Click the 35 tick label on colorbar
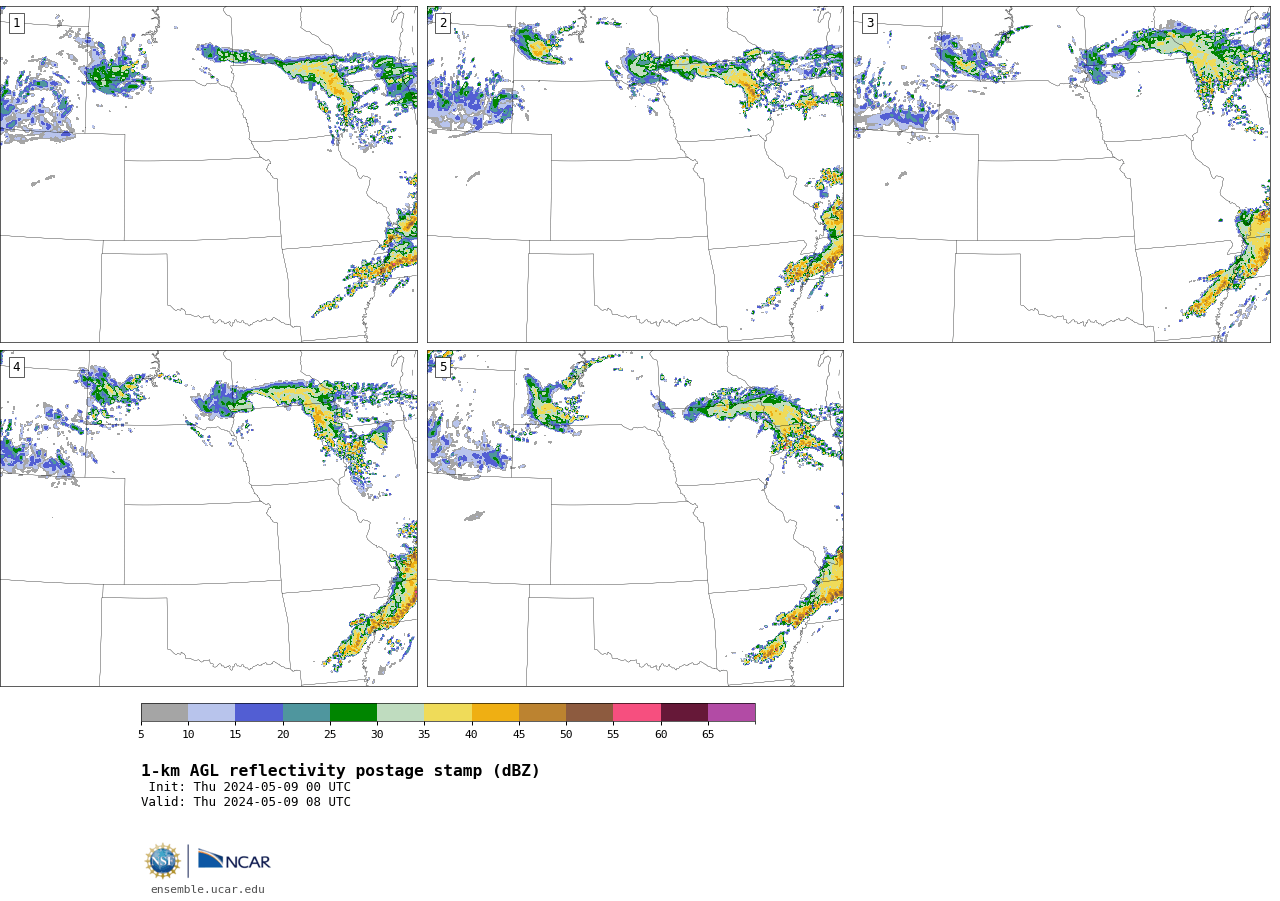1280x901 pixels. (424, 734)
